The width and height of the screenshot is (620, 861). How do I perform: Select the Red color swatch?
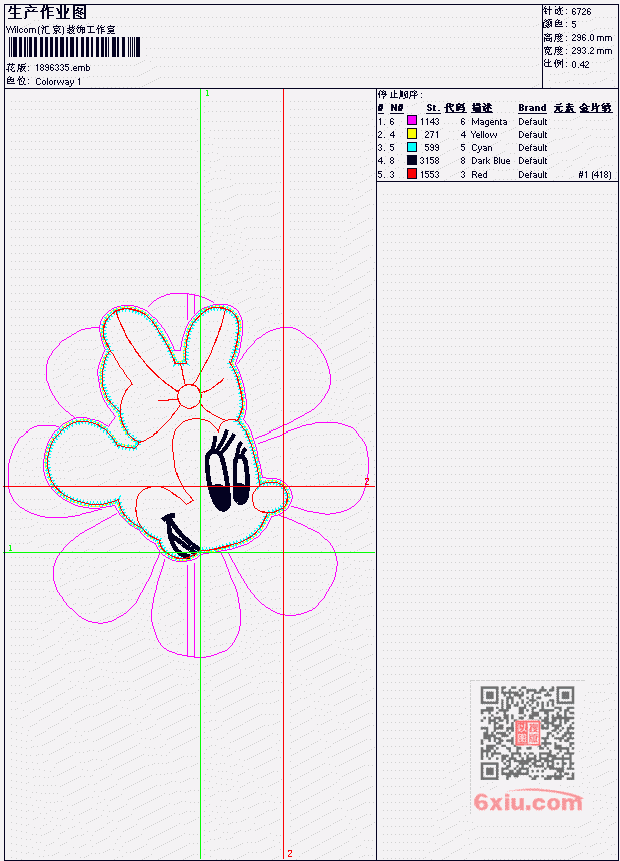[412, 174]
